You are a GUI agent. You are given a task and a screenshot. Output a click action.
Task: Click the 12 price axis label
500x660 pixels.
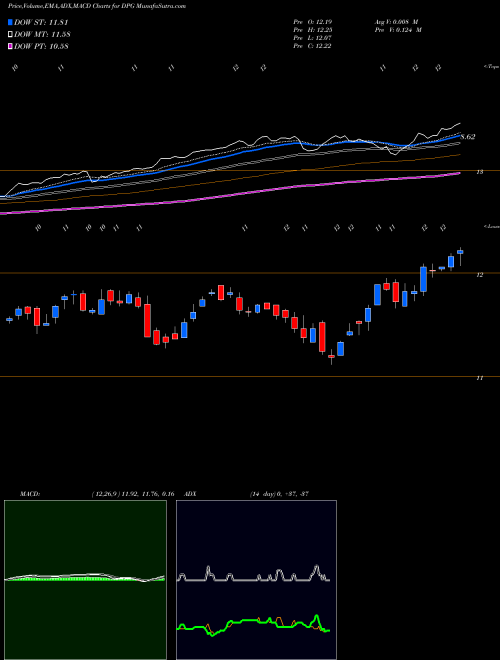pos(480,275)
